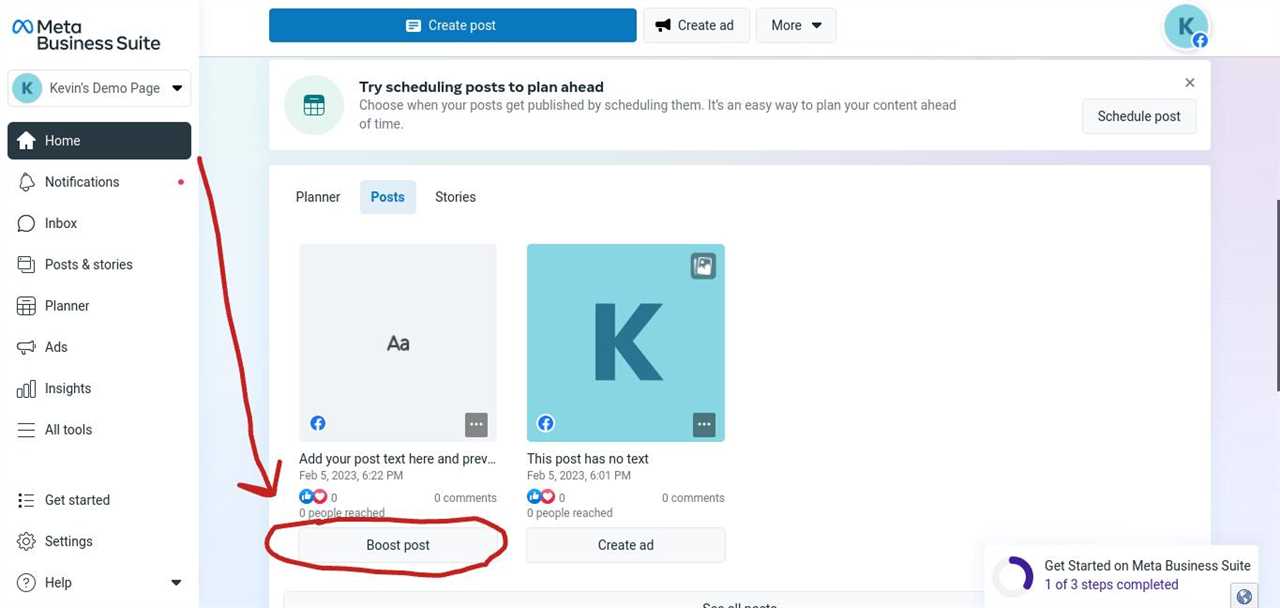This screenshot has width=1280, height=608.
Task: Open Ads megaphone icon in sidebar
Action: pyautogui.click(x=27, y=347)
